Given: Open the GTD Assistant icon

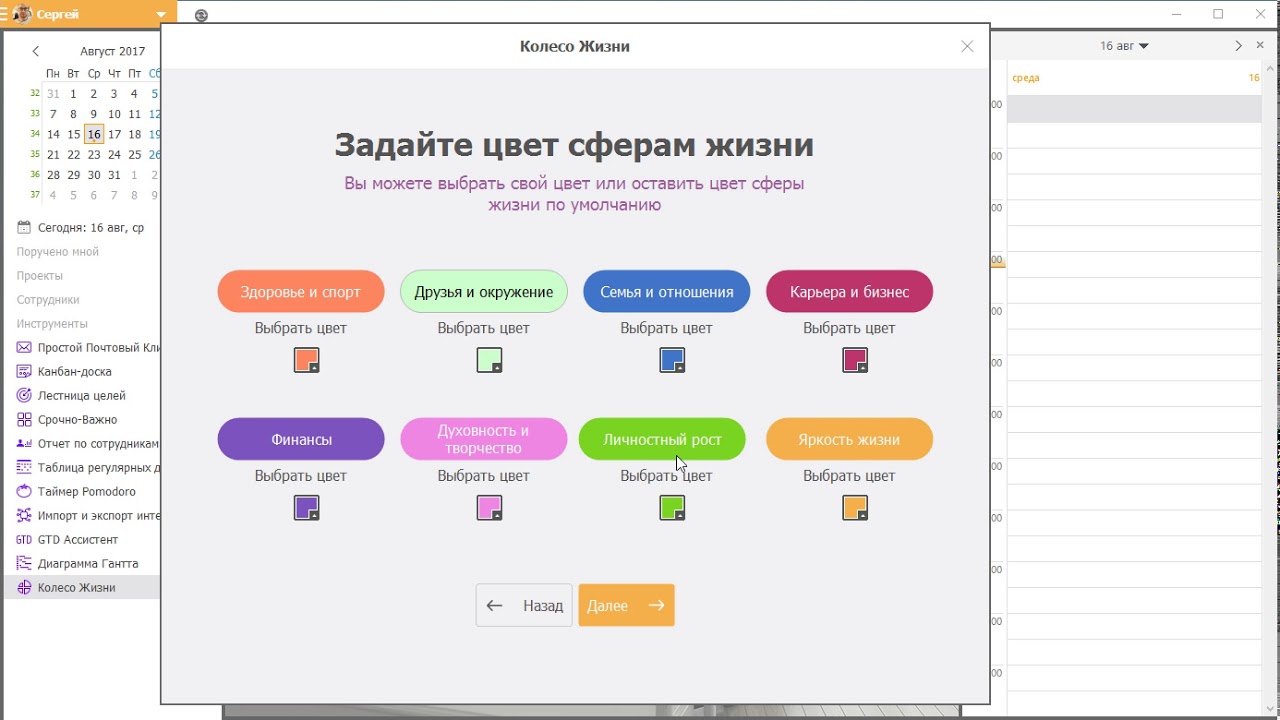Looking at the screenshot, I should (x=24, y=540).
